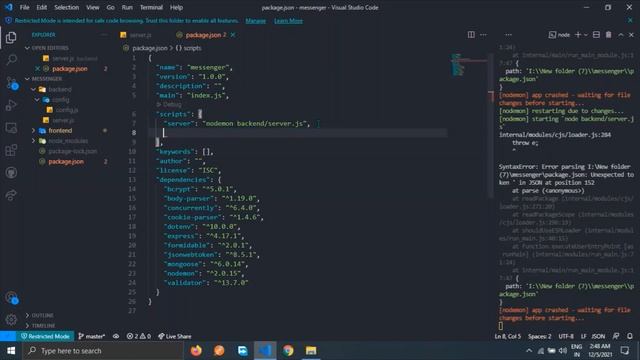
Task: Open terminal panel views ellipsis menu
Action: 508,35
